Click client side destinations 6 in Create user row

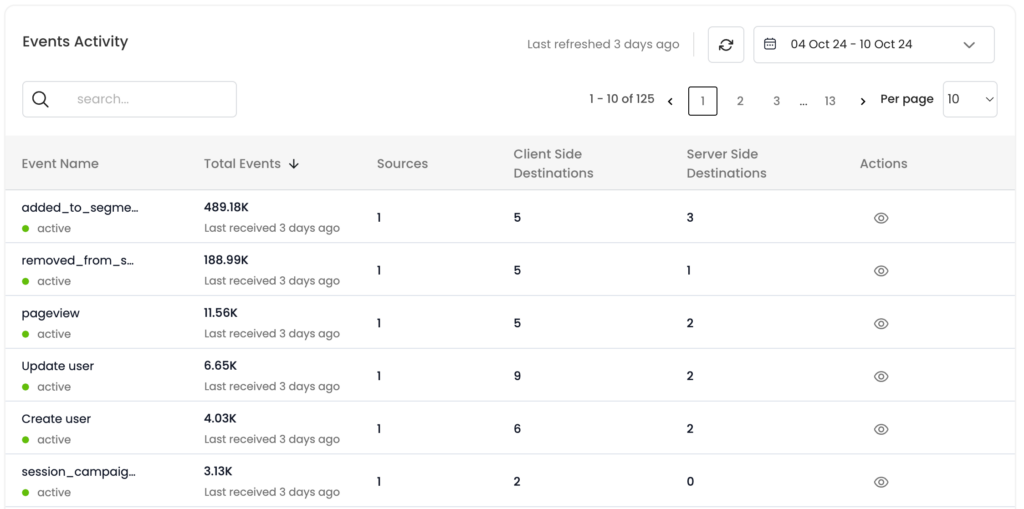pyautogui.click(x=517, y=429)
